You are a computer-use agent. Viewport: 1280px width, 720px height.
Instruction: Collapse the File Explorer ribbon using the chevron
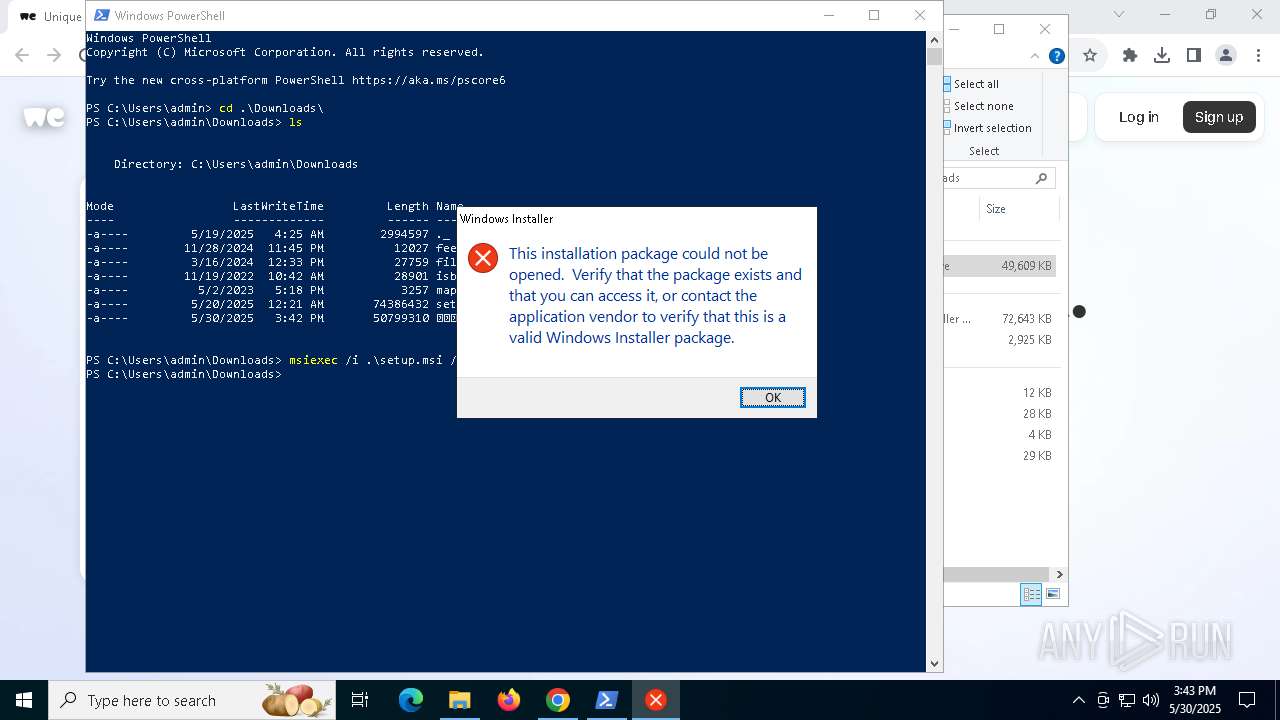coord(1035,56)
